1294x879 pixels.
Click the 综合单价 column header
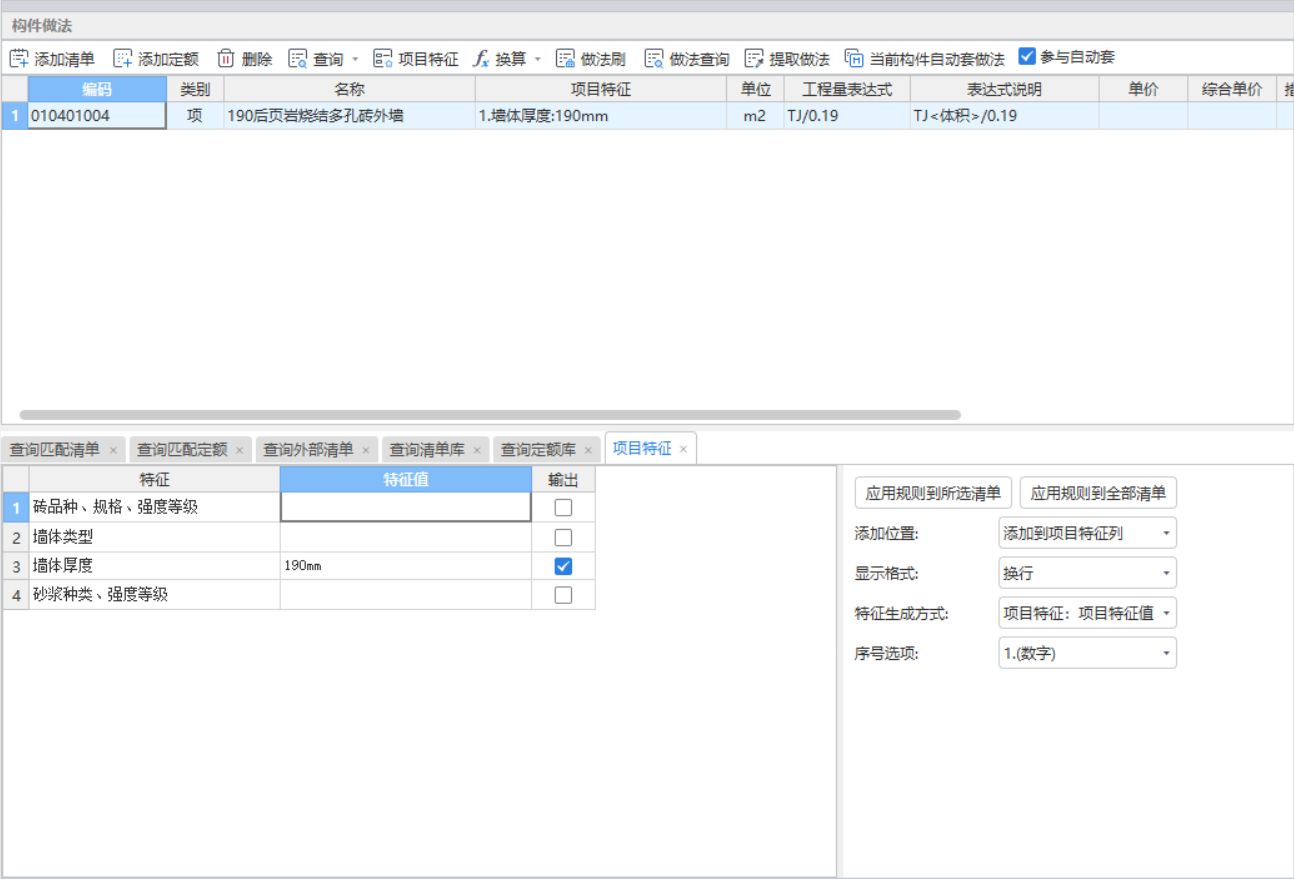(x=1232, y=89)
